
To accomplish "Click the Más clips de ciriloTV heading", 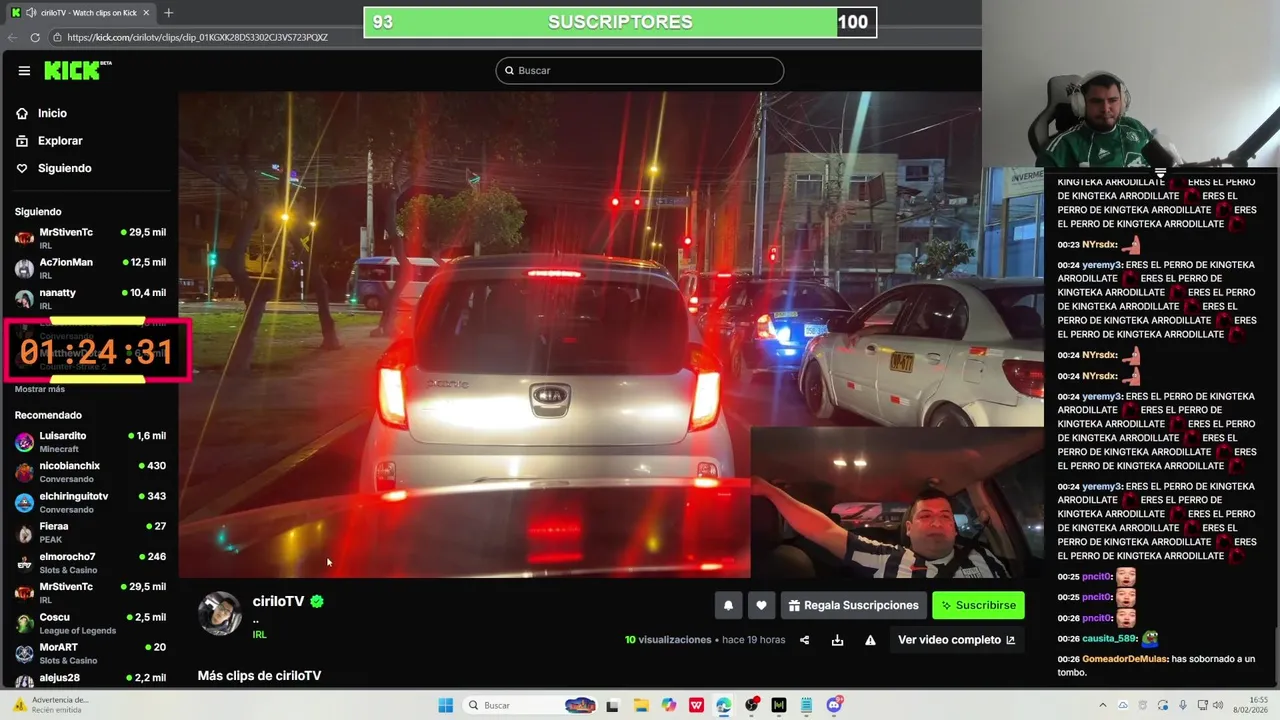I will click(259, 676).
